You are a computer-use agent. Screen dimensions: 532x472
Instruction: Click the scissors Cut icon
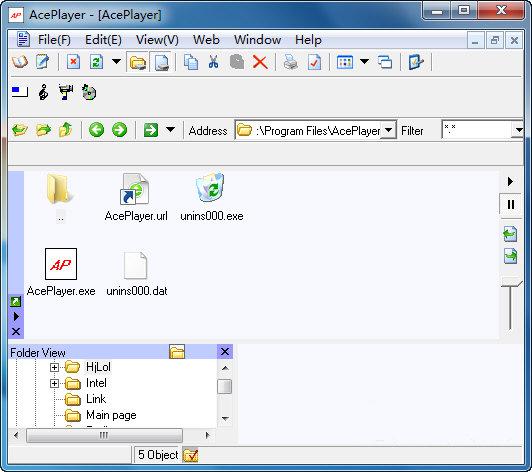pyautogui.click(x=213, y=62)
